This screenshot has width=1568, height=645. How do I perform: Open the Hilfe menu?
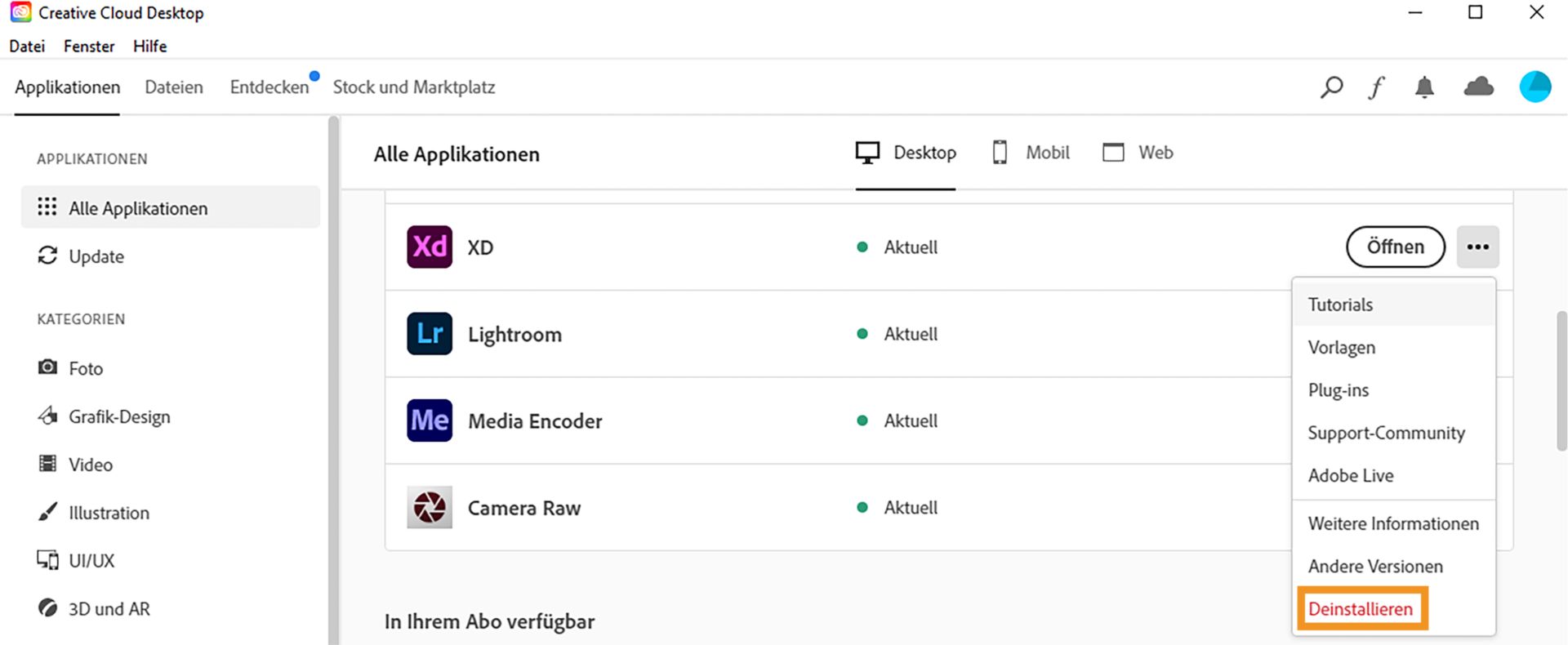(150, 47)
